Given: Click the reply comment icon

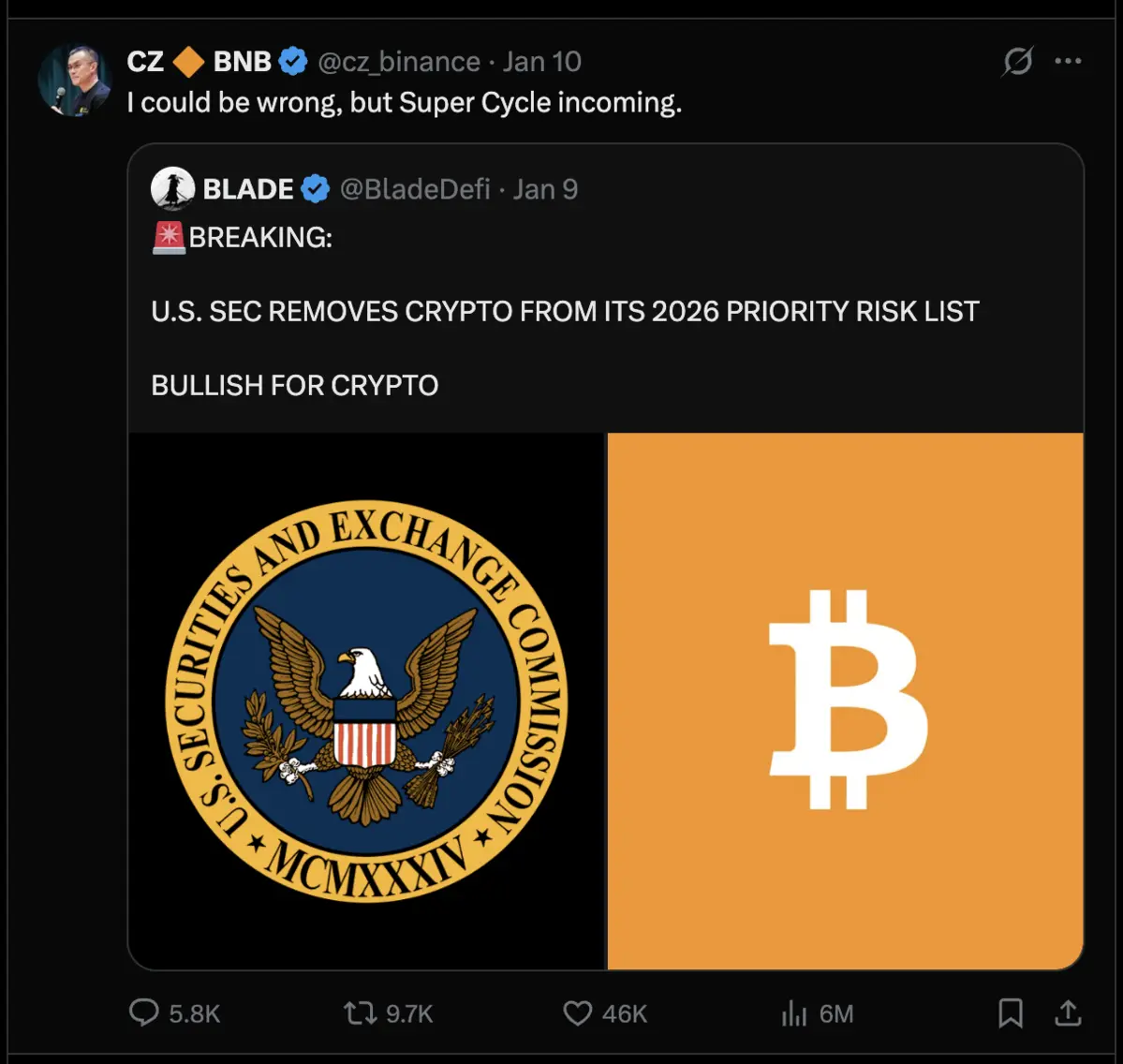Looking at the screenshot, I should coord(143,1012).
